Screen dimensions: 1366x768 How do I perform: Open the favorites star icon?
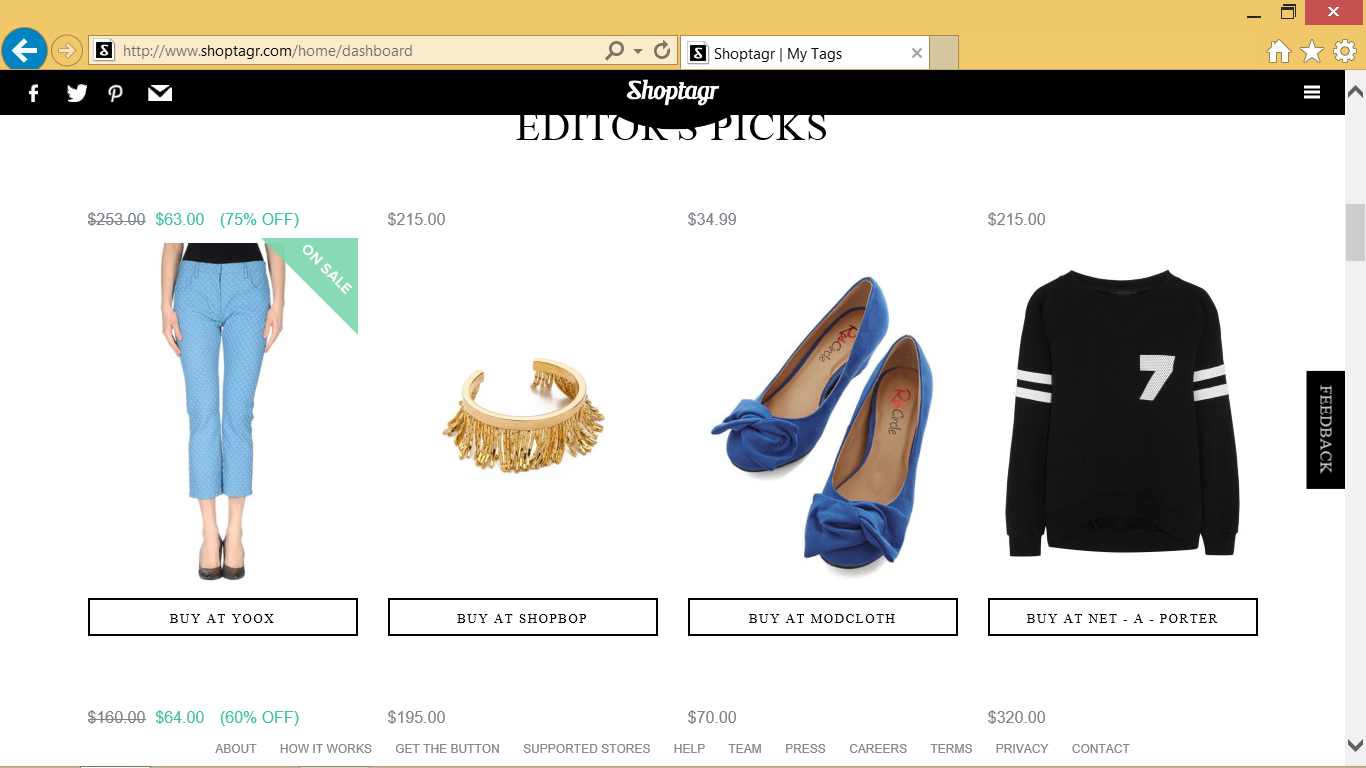point(1312,51)
